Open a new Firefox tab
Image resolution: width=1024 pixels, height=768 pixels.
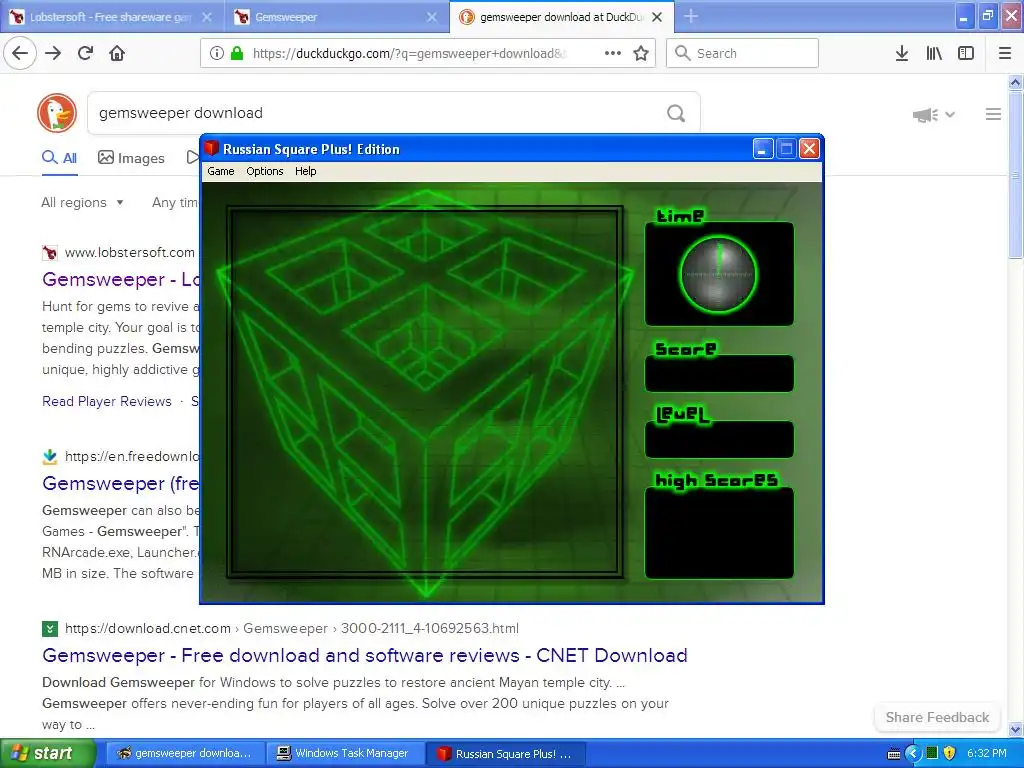coord(691,17)
